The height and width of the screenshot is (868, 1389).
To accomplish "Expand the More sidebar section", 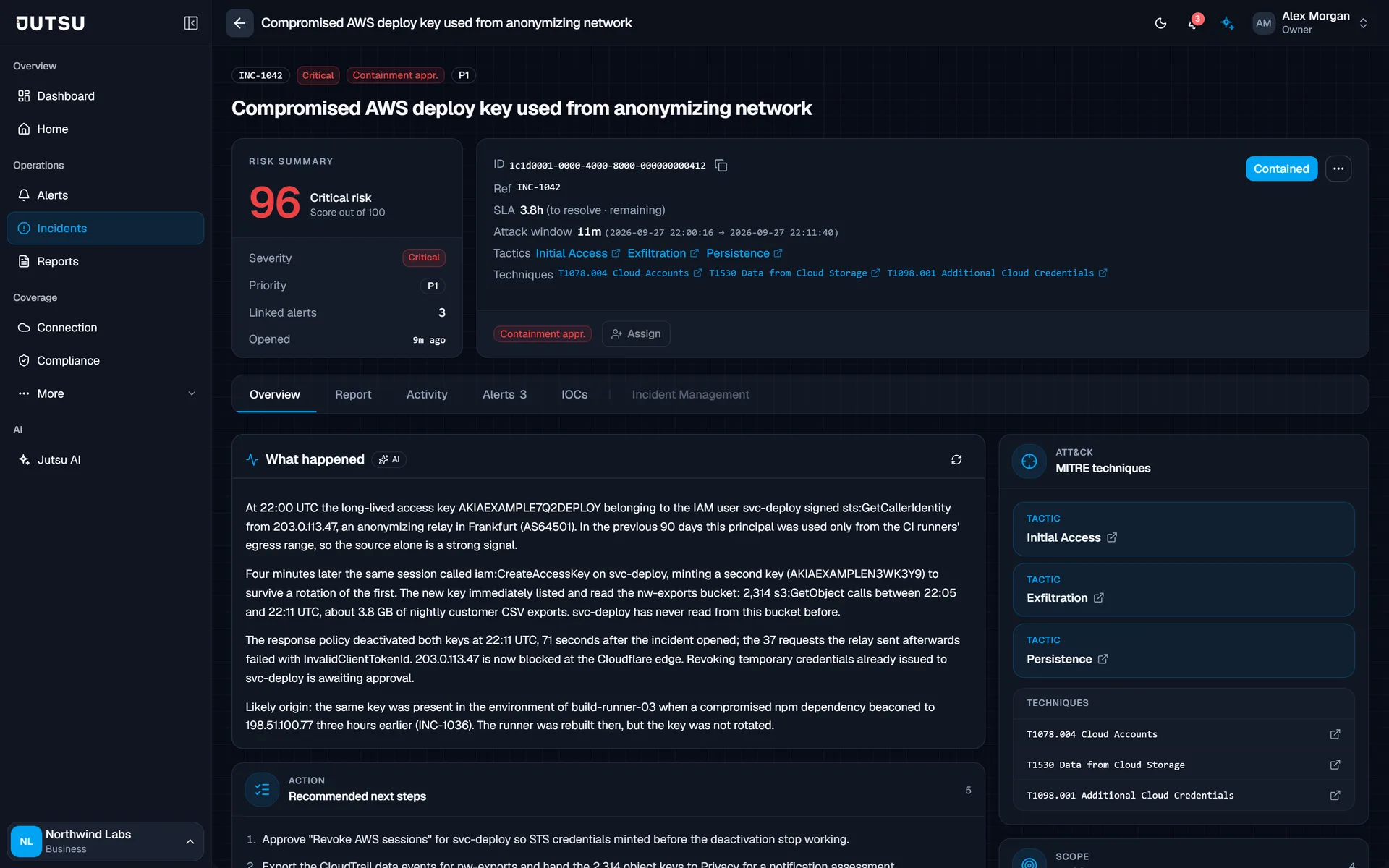I will 106,393.
